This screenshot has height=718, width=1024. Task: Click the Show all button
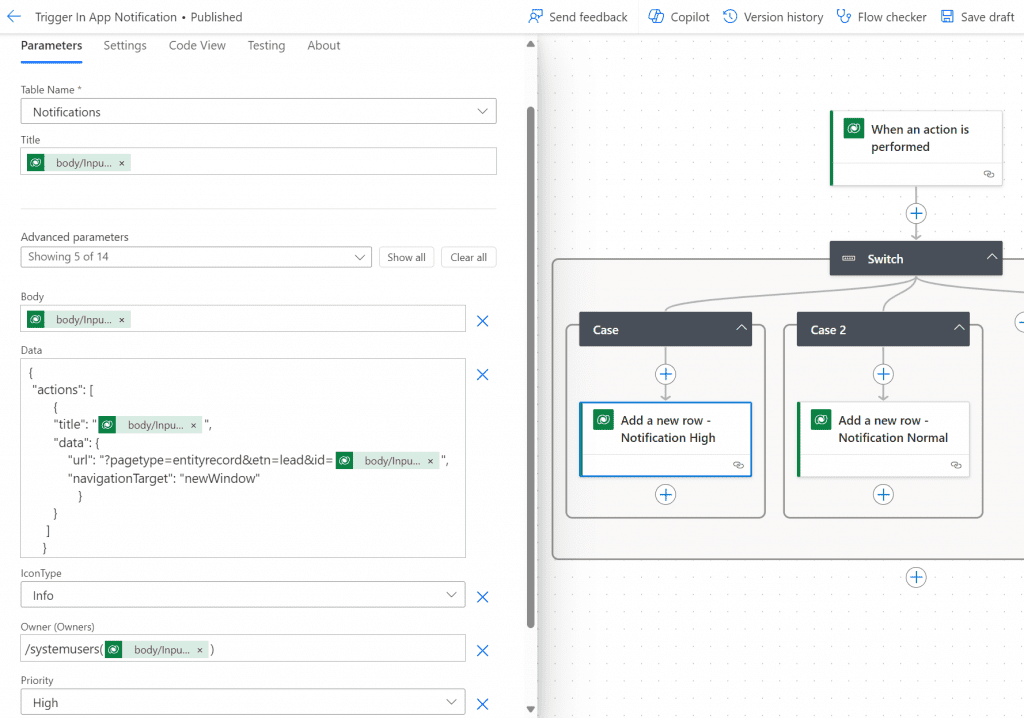(406, 257)
